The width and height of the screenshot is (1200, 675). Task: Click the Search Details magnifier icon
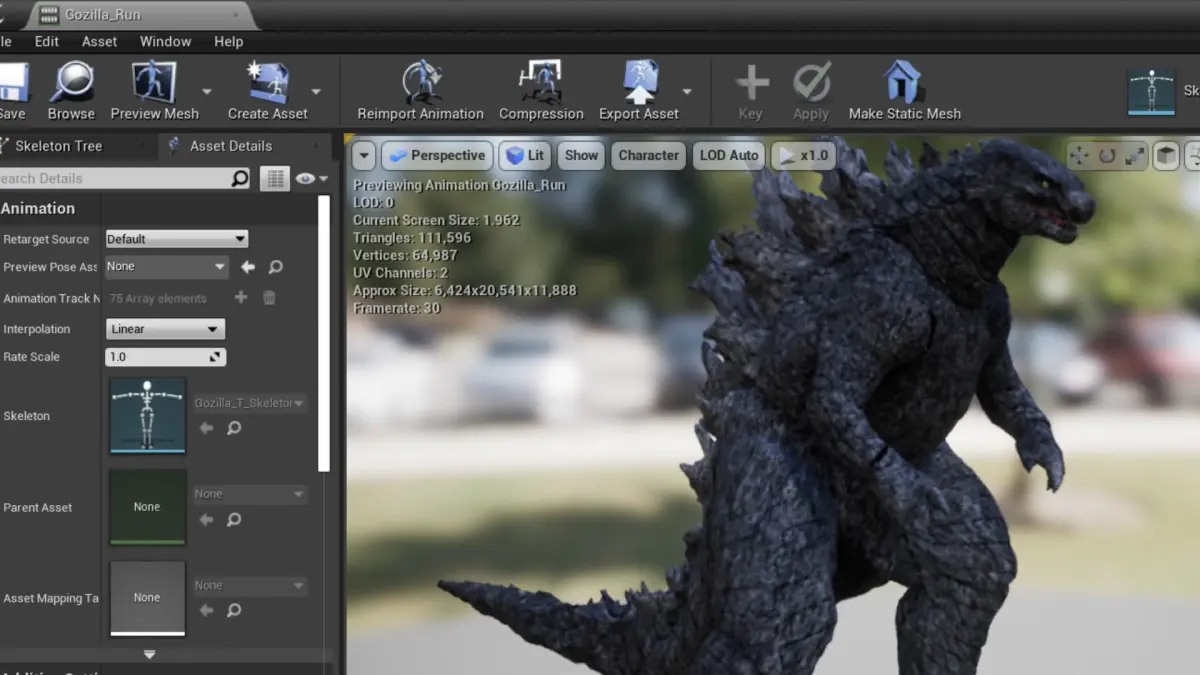tap(240, 178)
